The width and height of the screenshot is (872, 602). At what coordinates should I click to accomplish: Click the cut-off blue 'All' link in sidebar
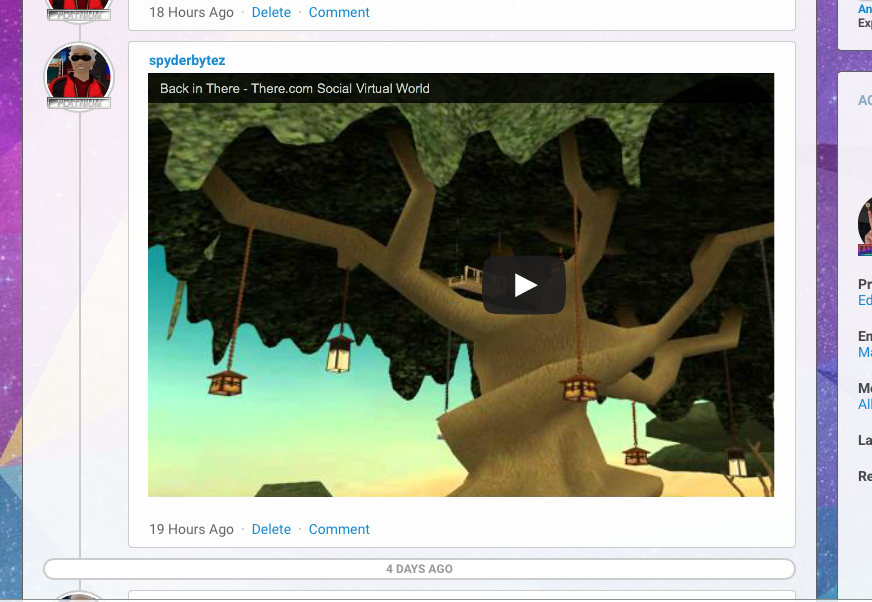(x=864, y=404)
